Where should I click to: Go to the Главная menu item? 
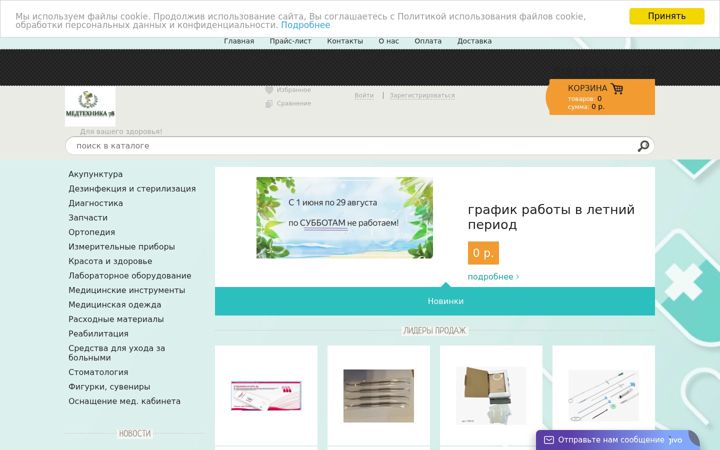tap(239, 41)
